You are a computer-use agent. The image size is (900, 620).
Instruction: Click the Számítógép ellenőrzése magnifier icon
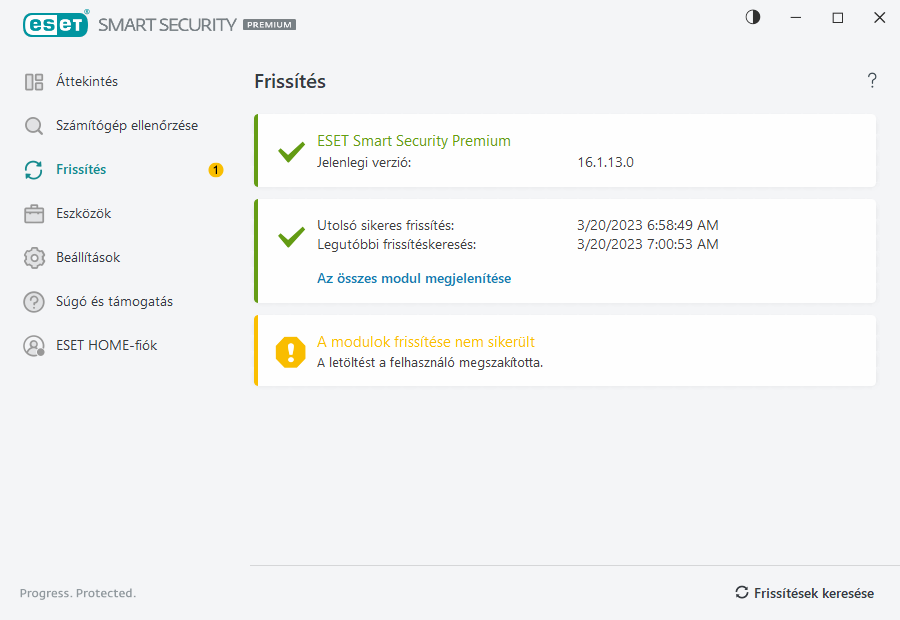(x=34, y=126)
